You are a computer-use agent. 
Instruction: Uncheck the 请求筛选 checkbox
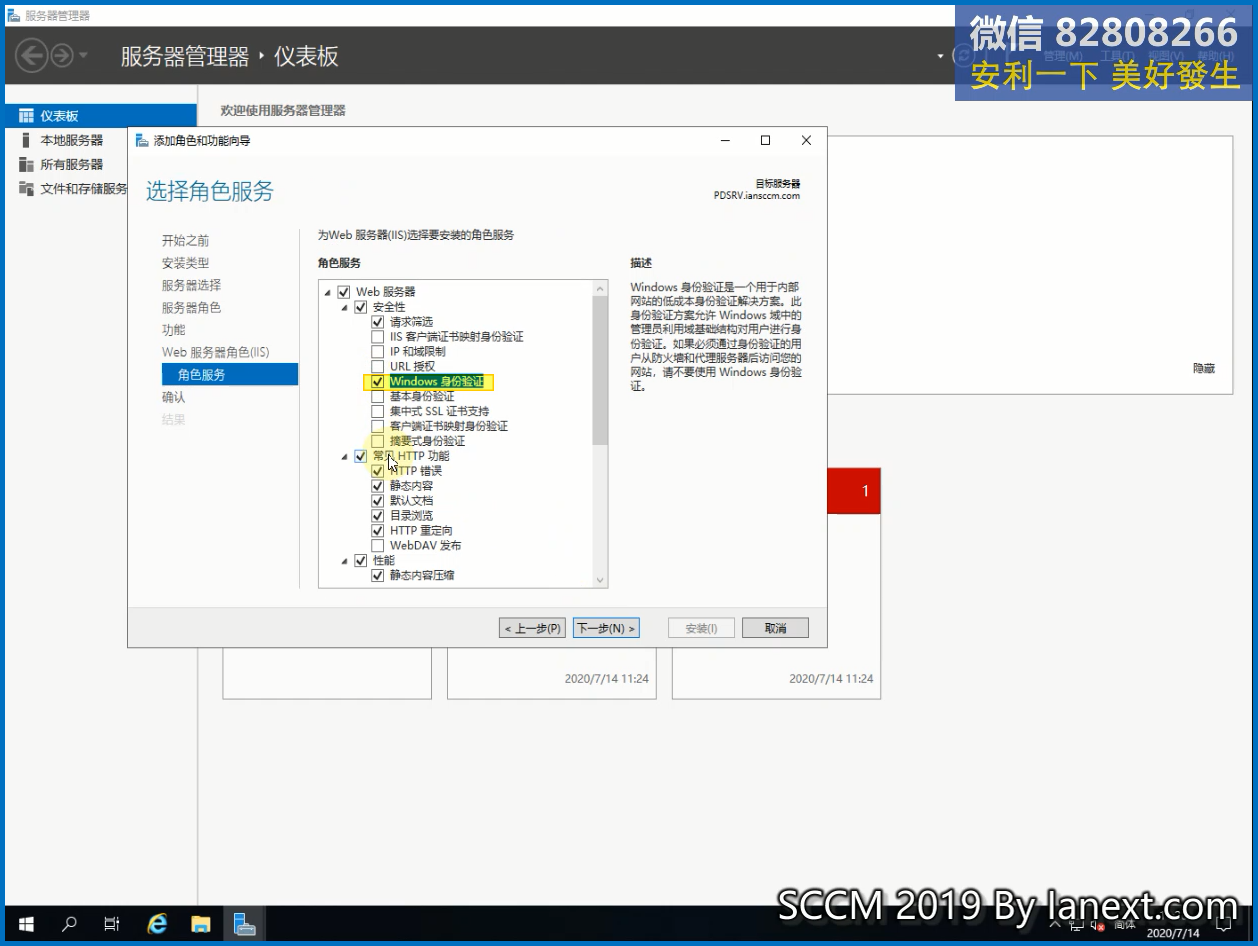378,322
